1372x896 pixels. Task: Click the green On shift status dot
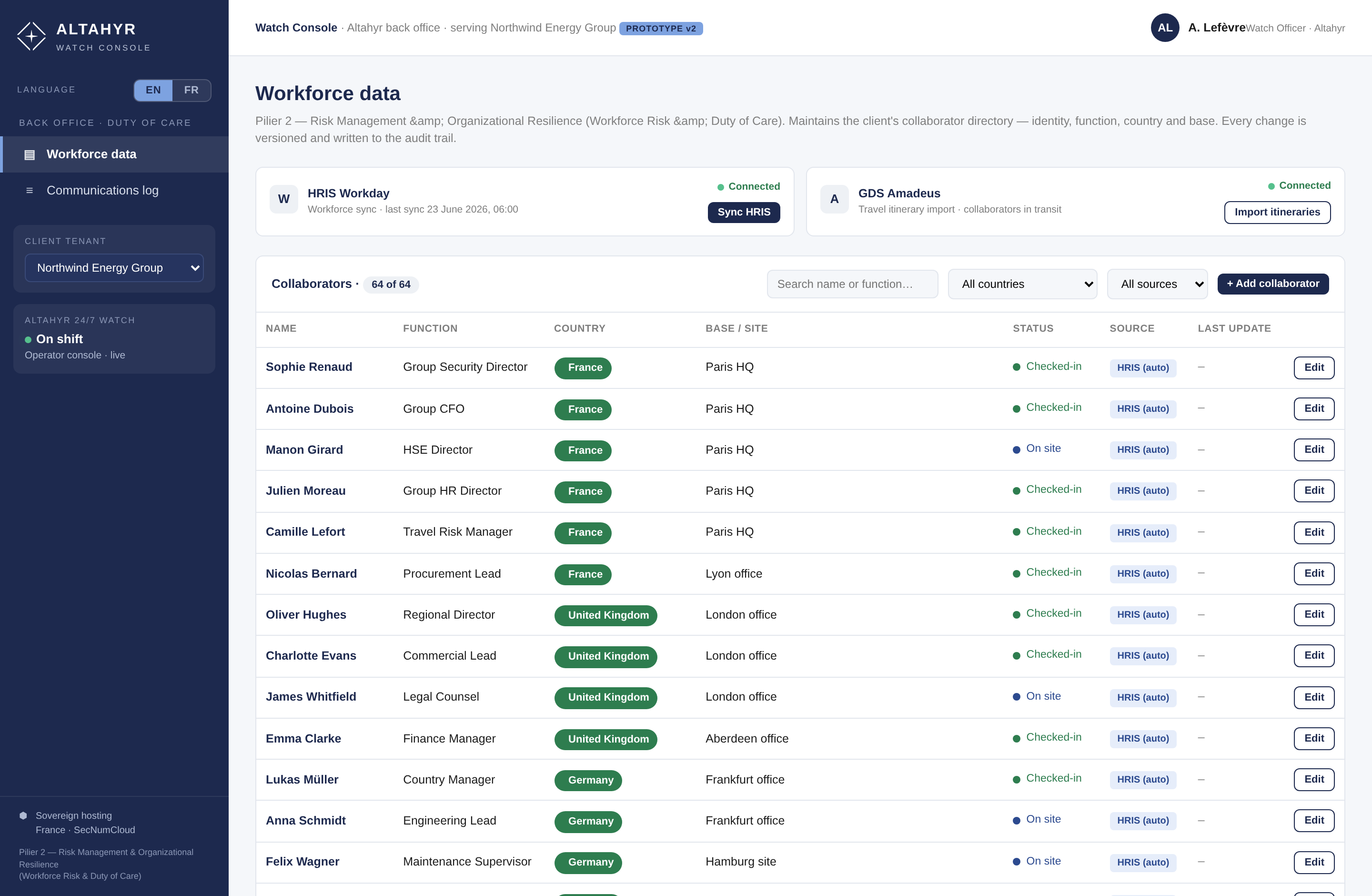pos(28,340)
